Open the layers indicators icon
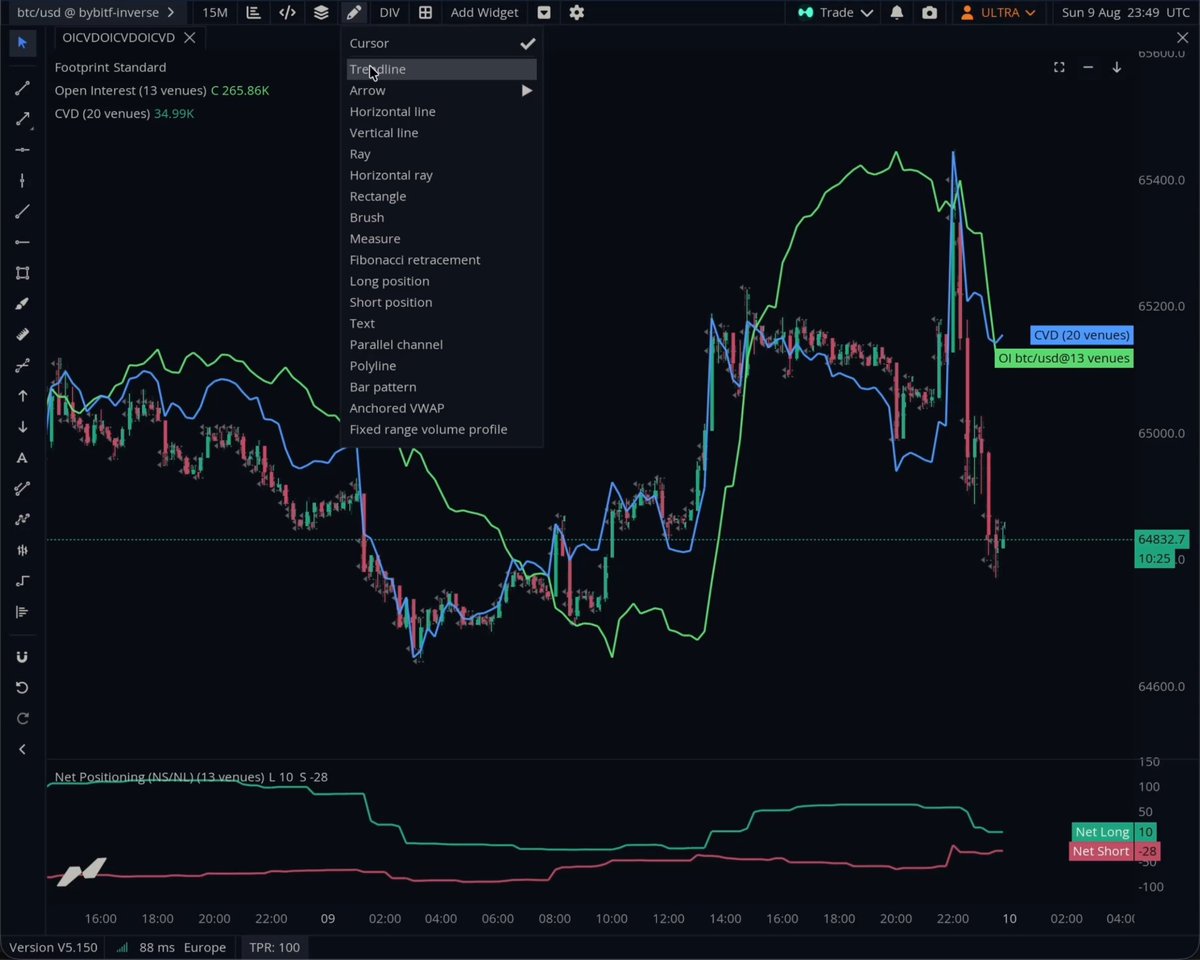Image resolution: width=1200 pixels, height=960 pixels. pyautogui.click(x=321, y=13)
